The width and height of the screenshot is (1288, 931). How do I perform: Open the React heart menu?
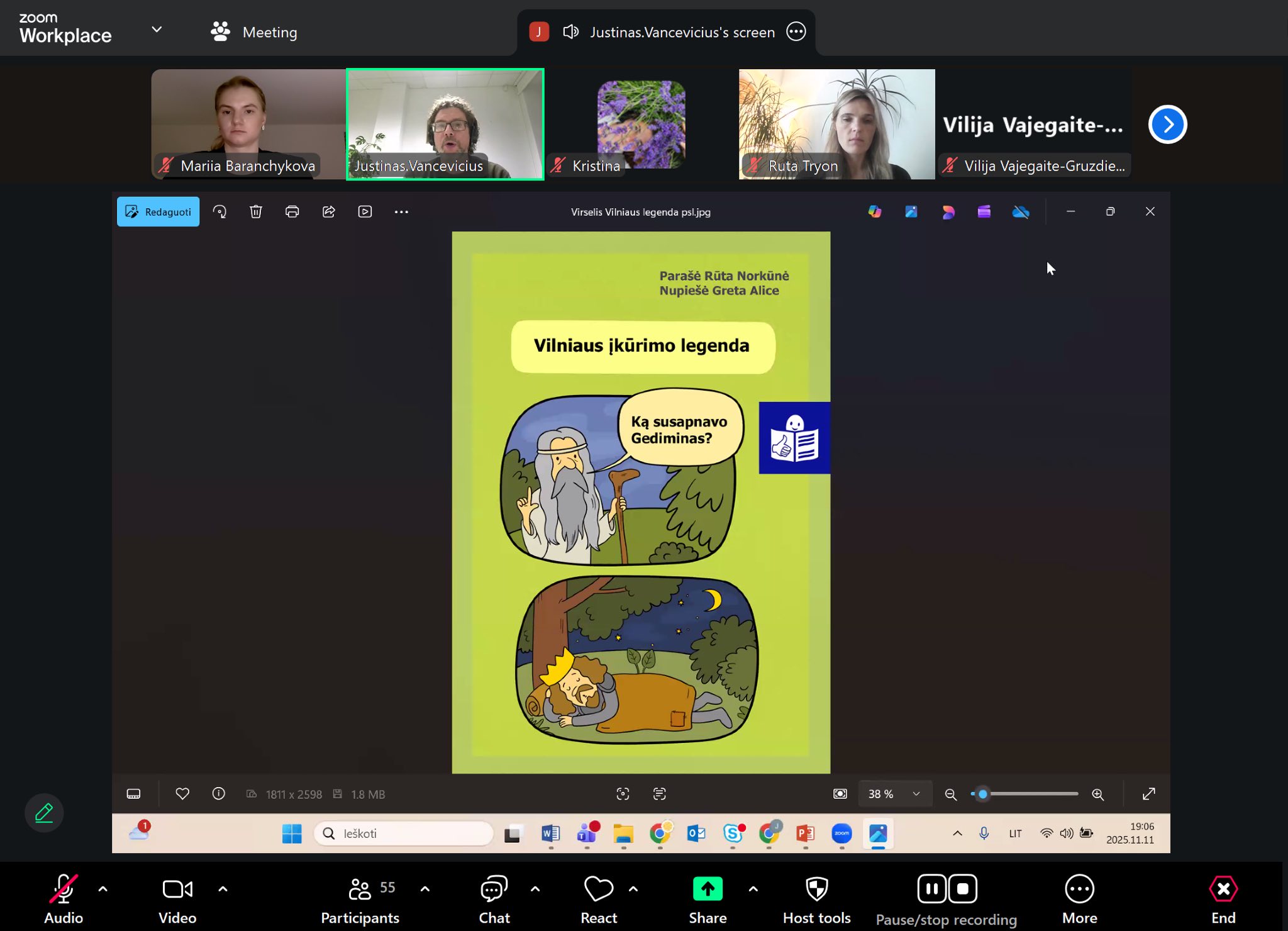598,889
